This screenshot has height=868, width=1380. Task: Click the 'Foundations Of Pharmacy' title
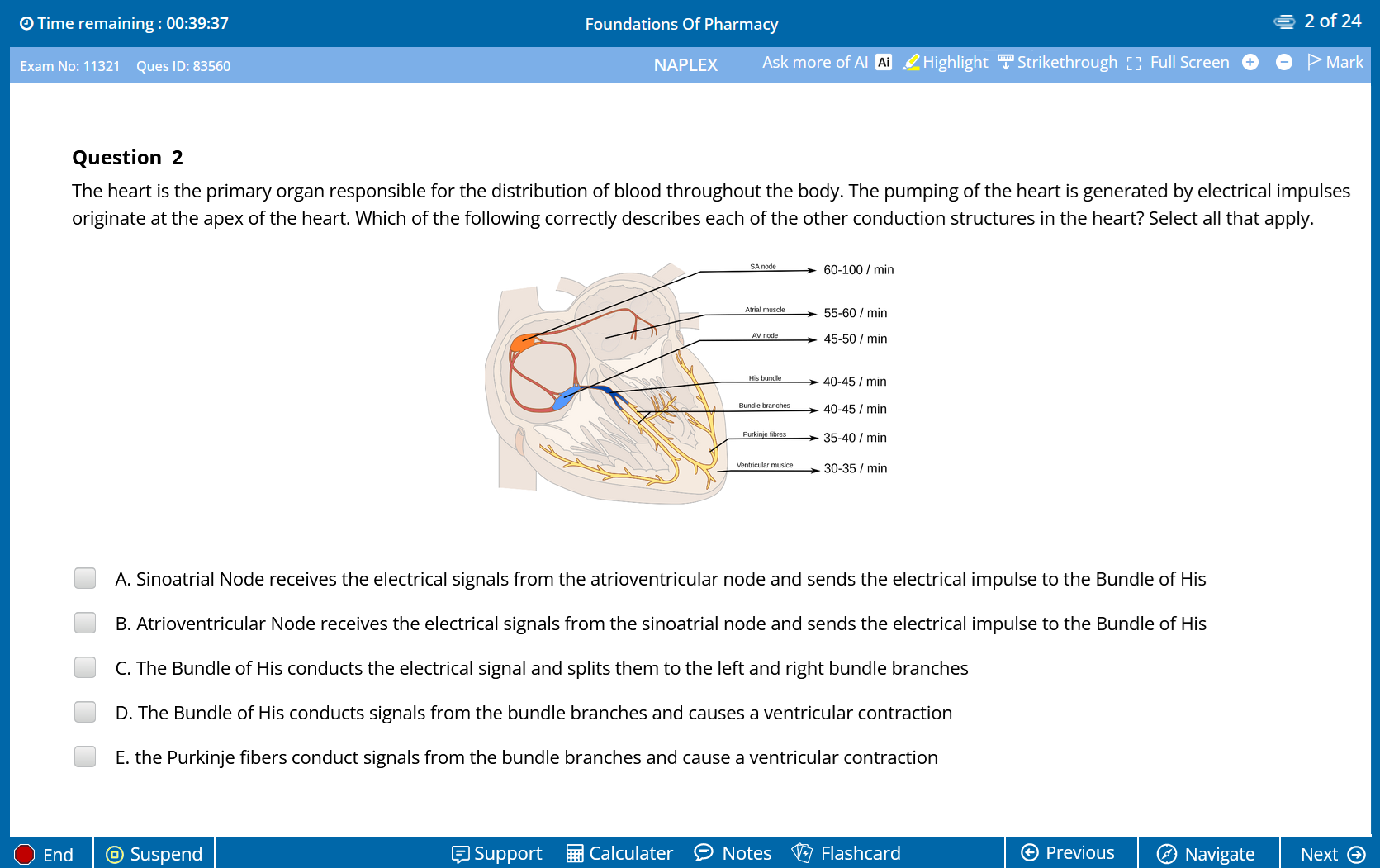coord(681,24)
